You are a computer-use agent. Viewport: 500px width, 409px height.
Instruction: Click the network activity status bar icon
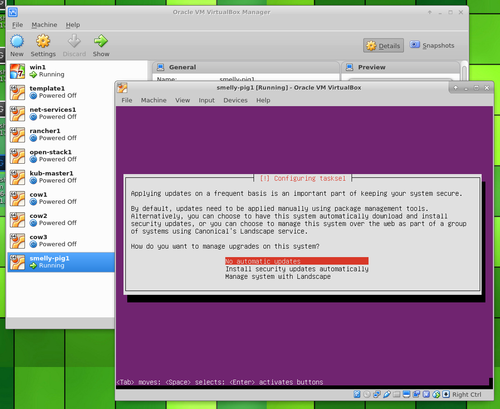point(377,394)
